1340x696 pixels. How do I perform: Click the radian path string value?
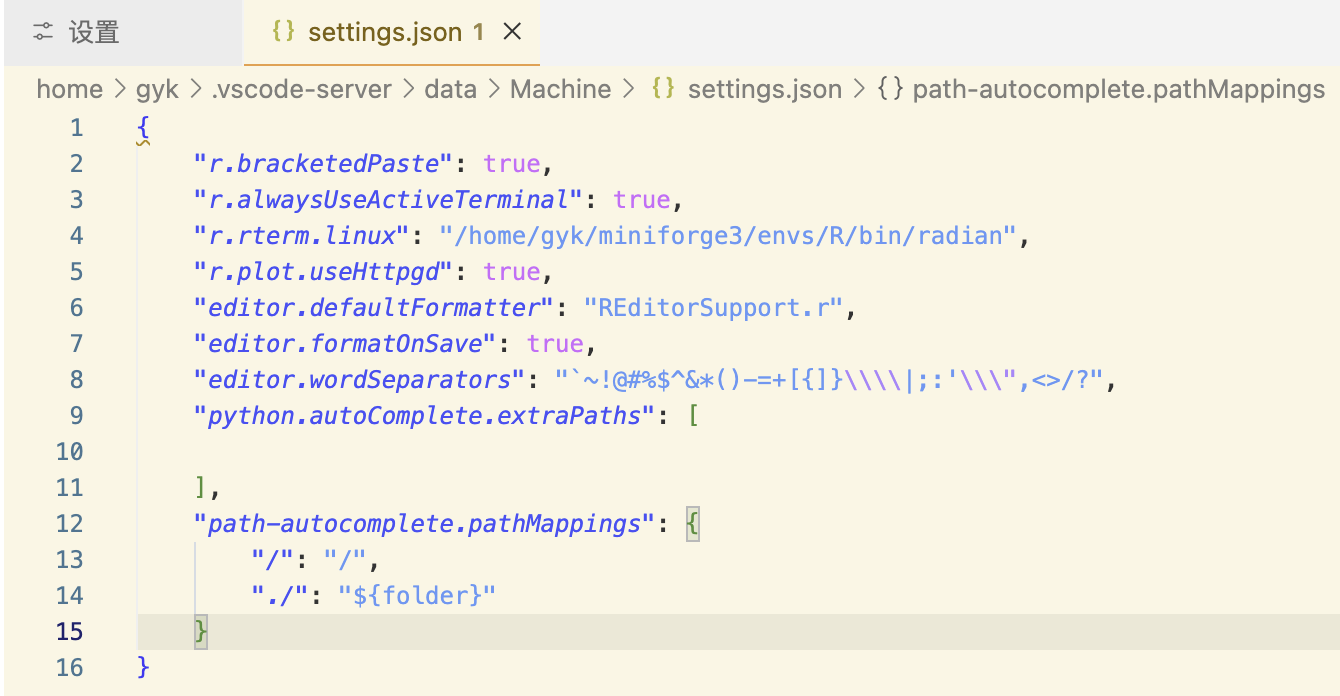(728, 236)
